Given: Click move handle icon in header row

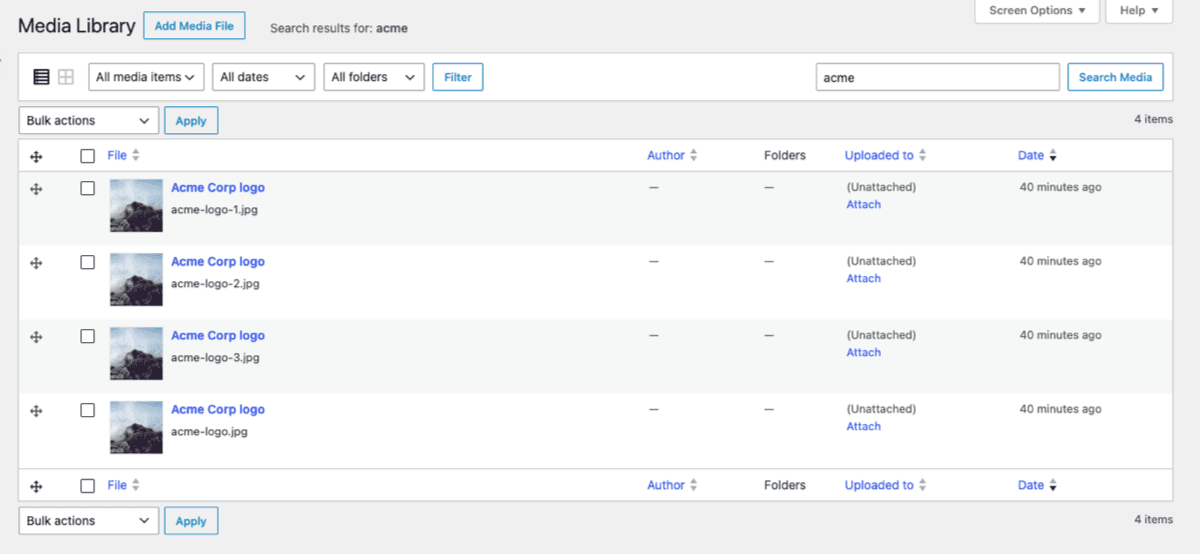Looking at the screenshot, I should point(36,156).
